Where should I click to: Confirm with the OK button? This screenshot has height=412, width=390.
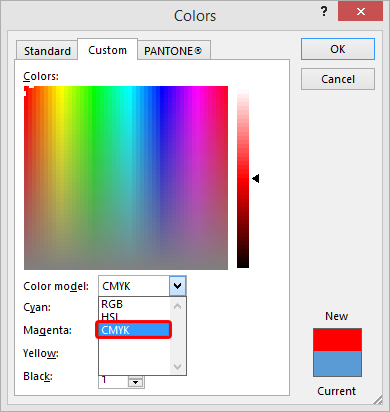pyautogui.click(x=338, y=49)
